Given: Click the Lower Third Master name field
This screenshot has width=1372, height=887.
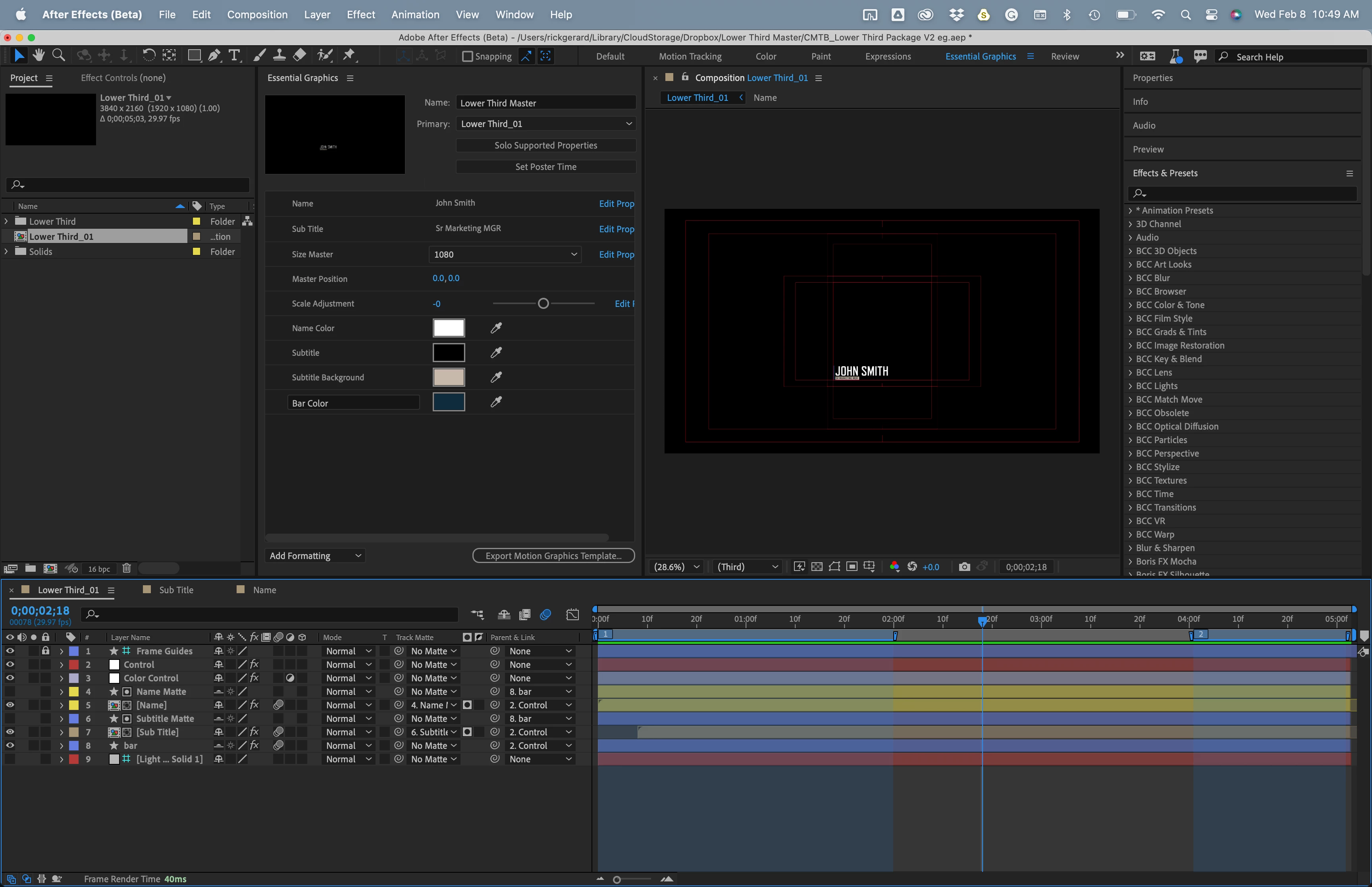Looking at the screenshot, I should click(545, 103).
